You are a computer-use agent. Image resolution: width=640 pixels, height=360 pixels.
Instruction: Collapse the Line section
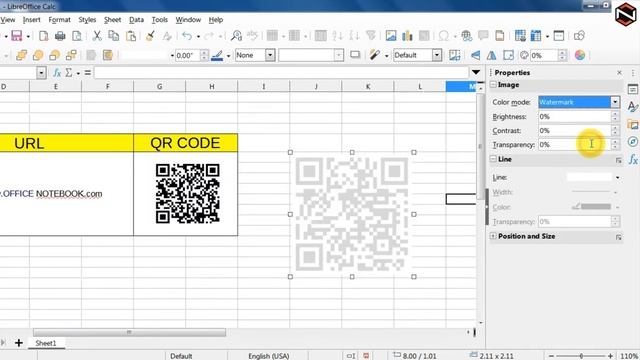[493, 159]
